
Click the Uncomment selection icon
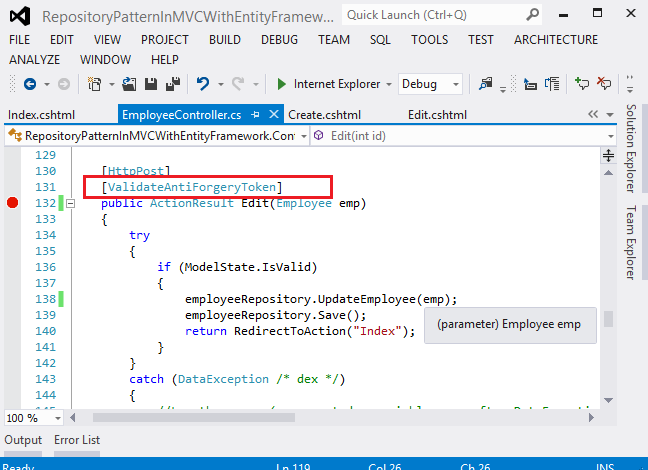coord(604,84)
